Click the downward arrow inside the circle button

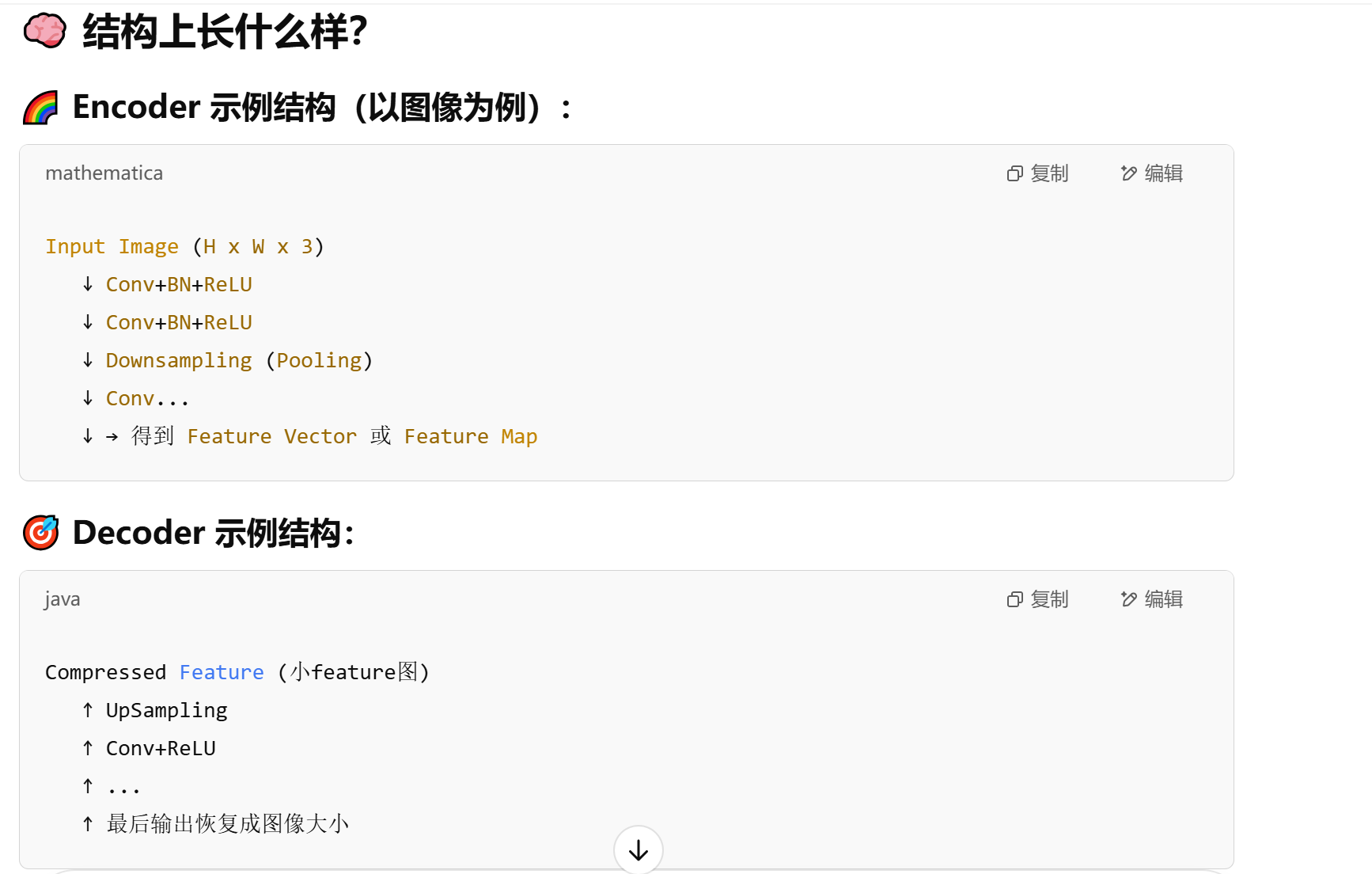[x=638, y=849]
